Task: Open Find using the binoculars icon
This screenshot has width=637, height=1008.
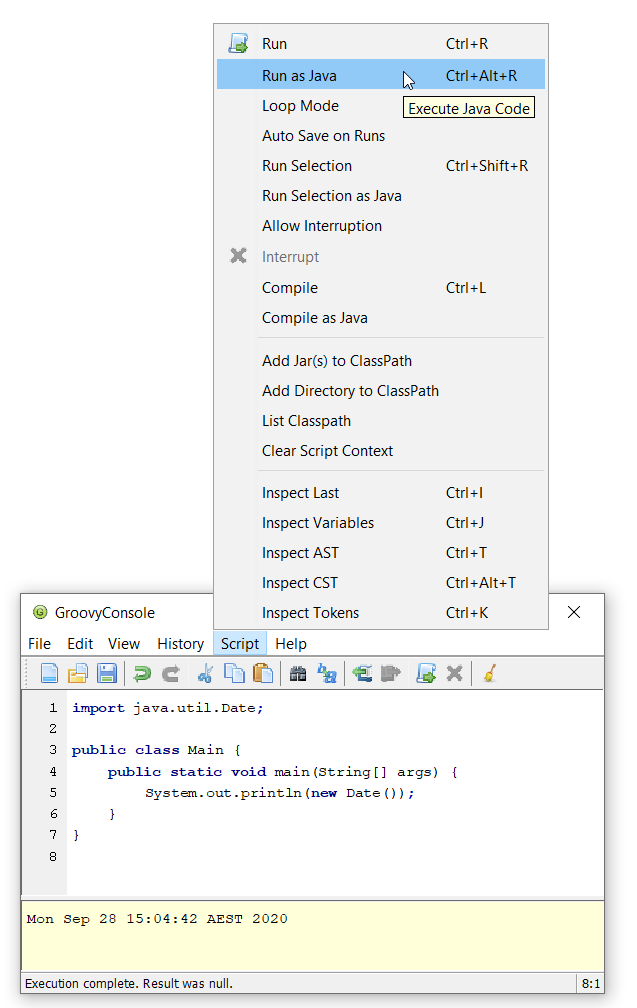Action: [298, 673]
